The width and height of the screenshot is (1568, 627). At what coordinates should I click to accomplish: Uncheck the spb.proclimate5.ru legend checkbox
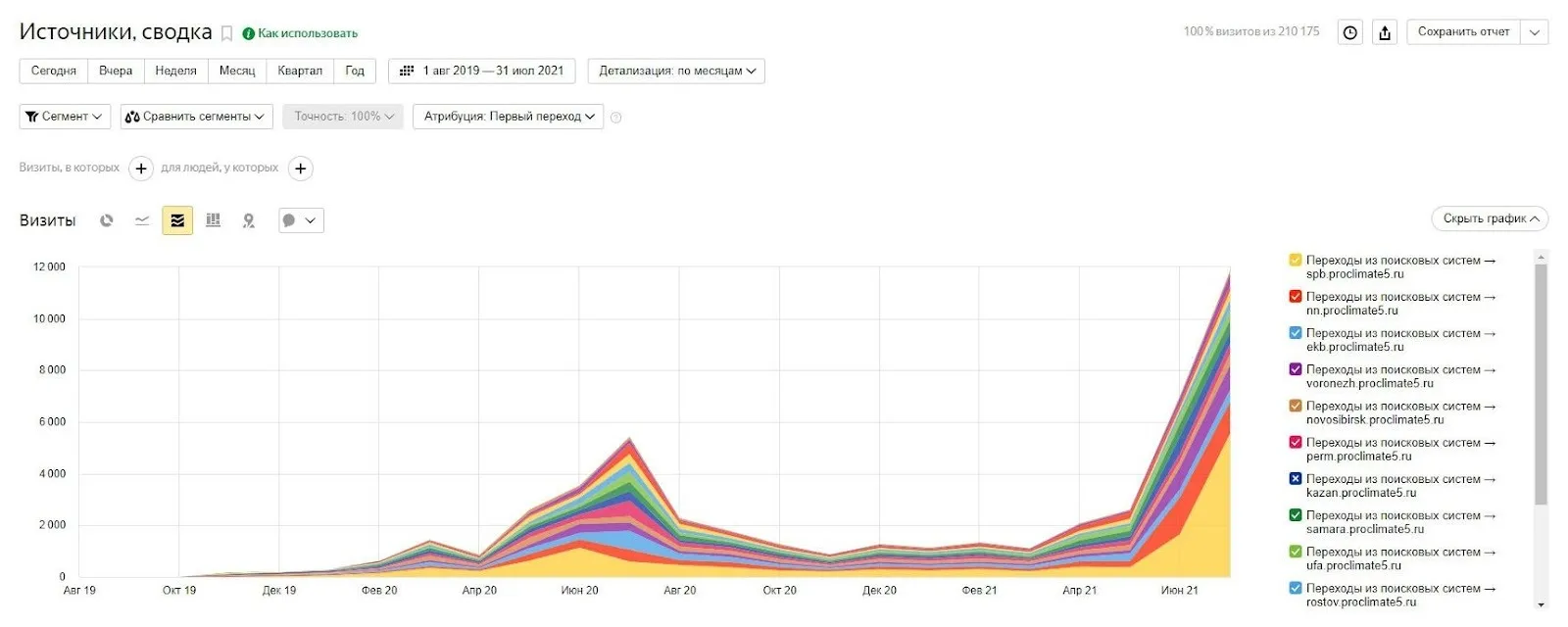pyautogui.click(x=1295, y=261)
